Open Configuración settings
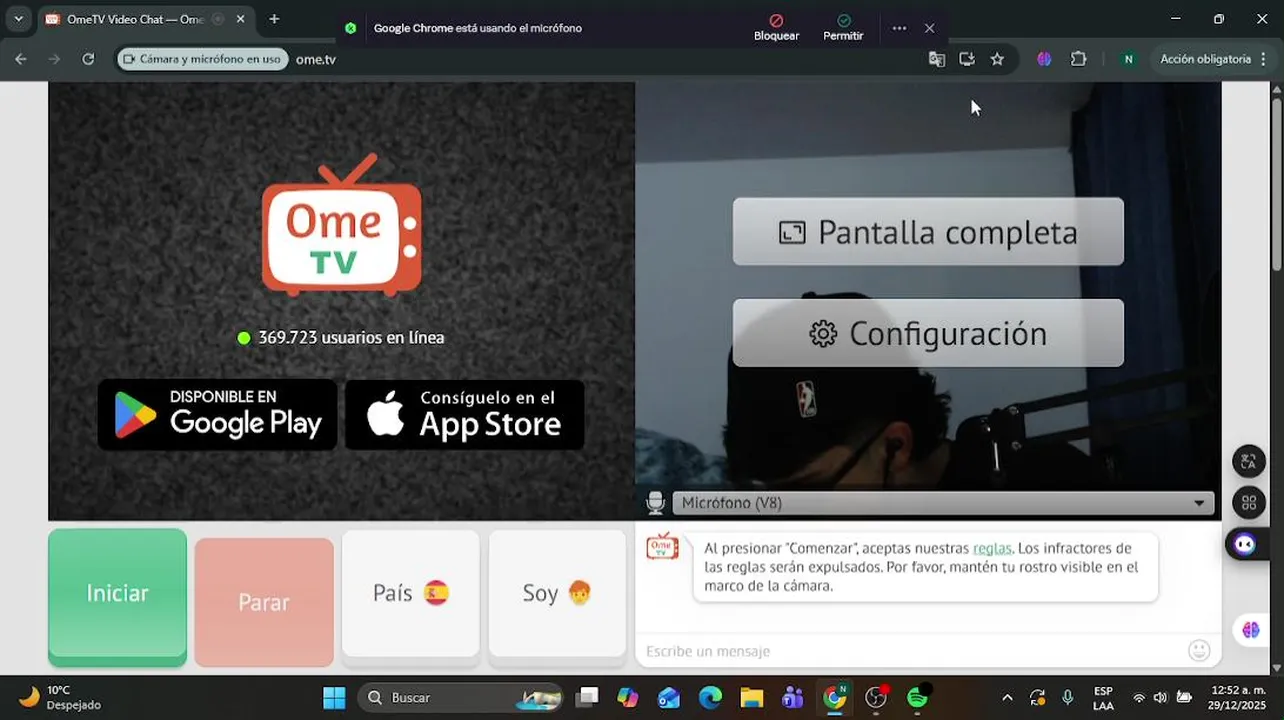 pos(928,333)
